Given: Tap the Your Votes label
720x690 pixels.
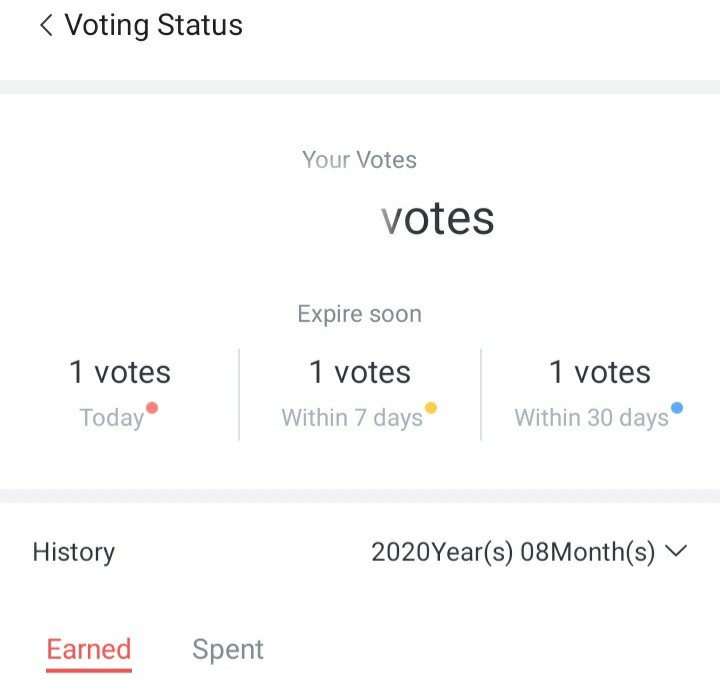Looking at the screenshot, I should pyautogui.click(x=359, y=160).
